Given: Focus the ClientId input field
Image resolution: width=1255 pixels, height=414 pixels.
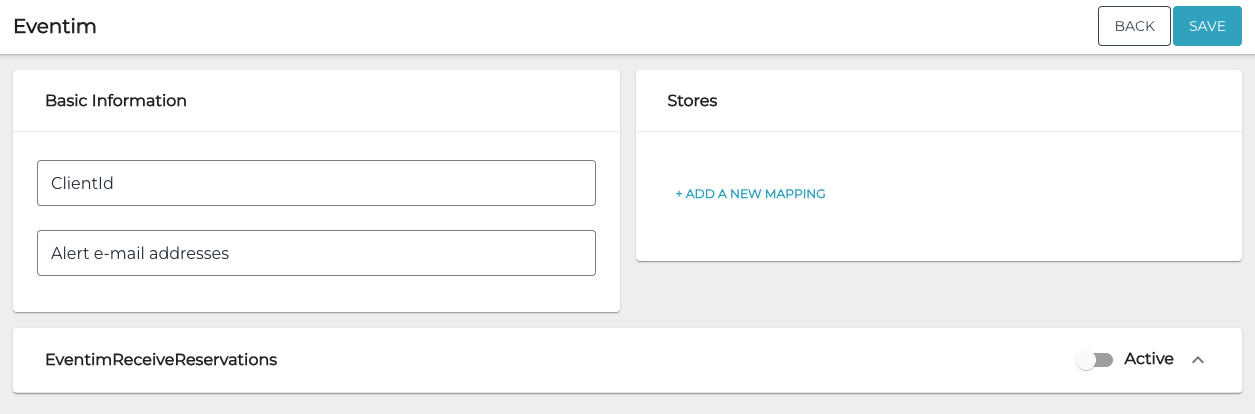Looking at the screenshot, I should (x=316, y=183).
